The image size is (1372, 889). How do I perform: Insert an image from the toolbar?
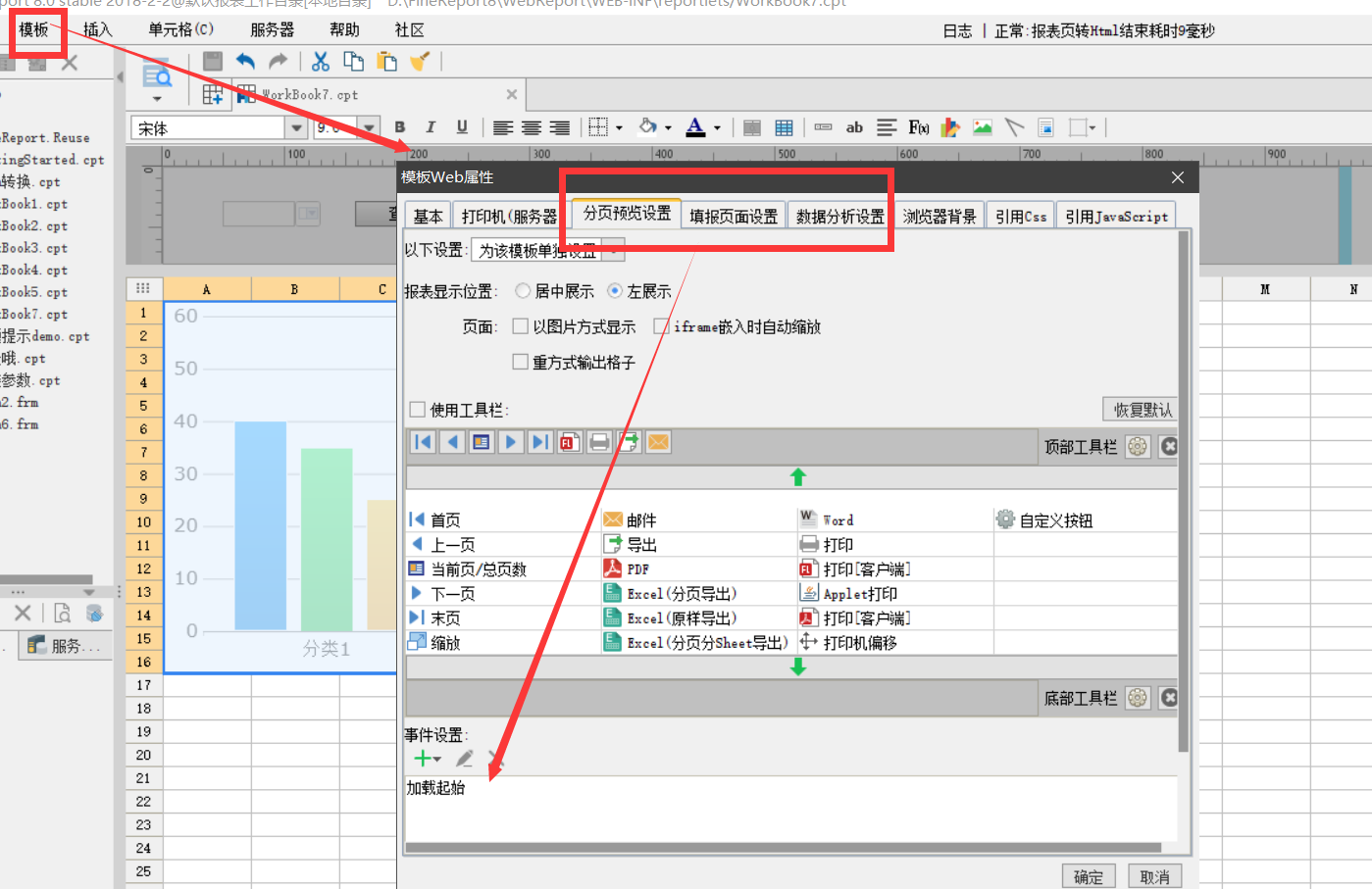(x=983, y=127)
